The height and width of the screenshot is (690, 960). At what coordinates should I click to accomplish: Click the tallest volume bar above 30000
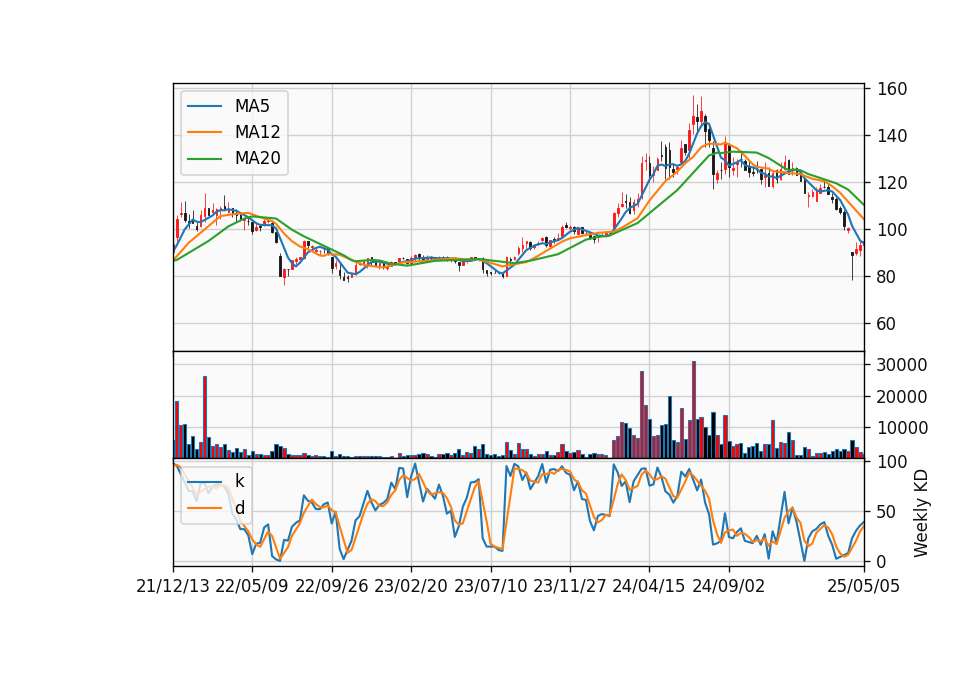(x=694, y=410)
